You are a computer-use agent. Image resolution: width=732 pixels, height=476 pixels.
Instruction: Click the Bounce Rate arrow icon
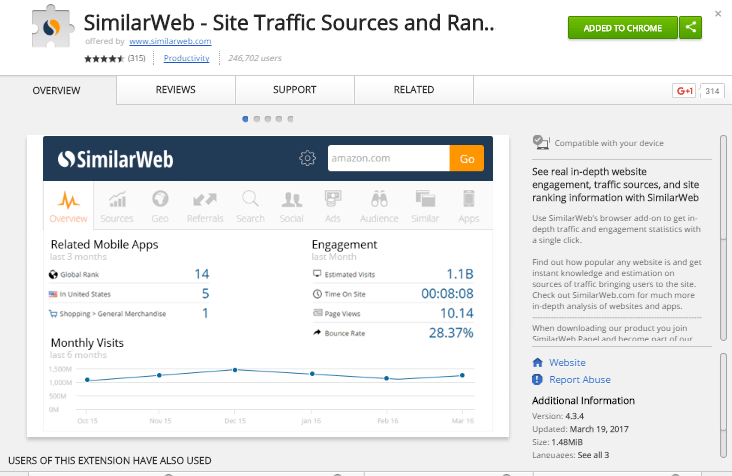click(x=317, y=333)
